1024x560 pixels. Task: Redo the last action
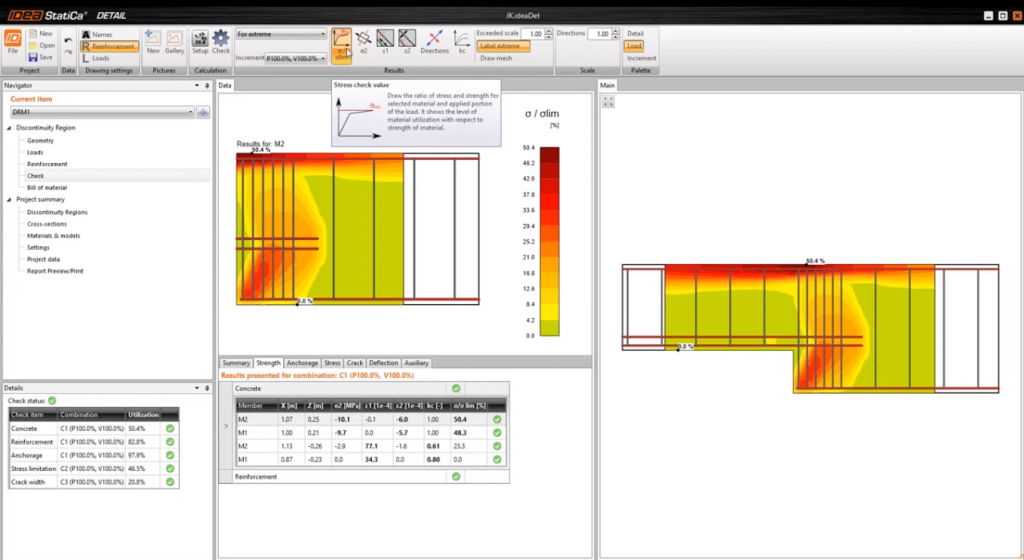pos(68,52)
